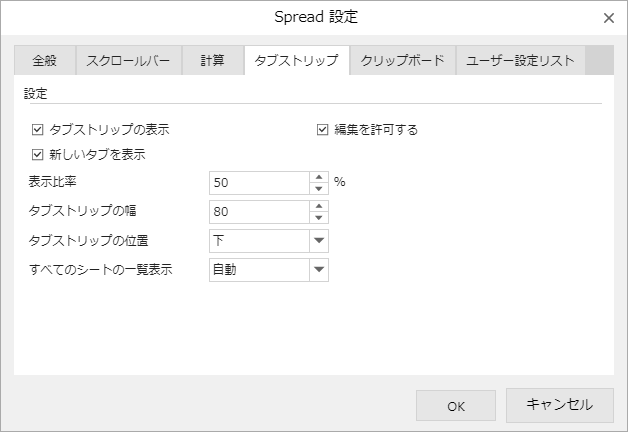The height and width of the screenshot is (432, 628).
Task: Click the キャンセル button
Action: (560, 405)
